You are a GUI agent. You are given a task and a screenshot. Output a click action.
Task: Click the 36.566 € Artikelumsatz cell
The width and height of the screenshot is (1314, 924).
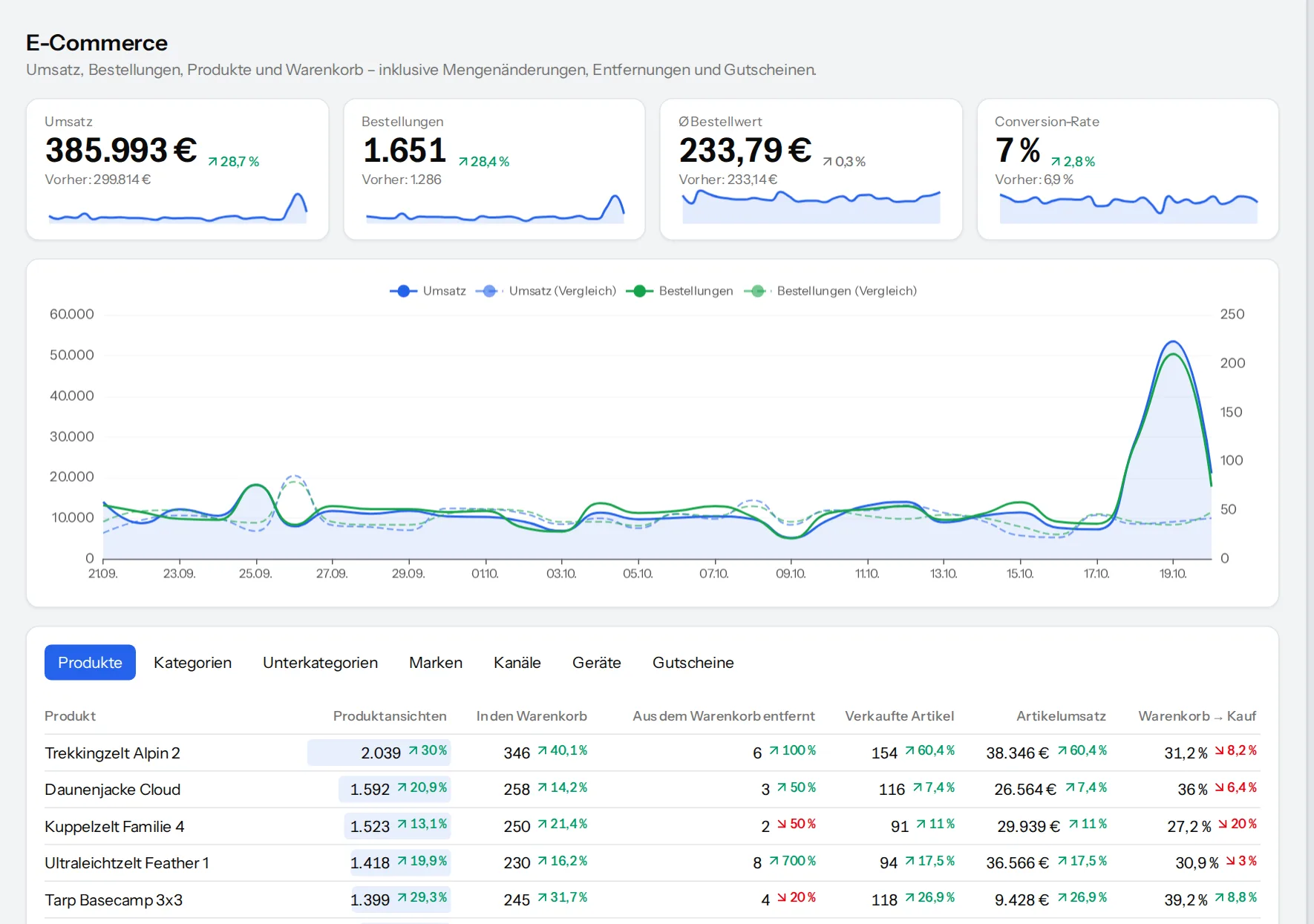[1017, 863]
